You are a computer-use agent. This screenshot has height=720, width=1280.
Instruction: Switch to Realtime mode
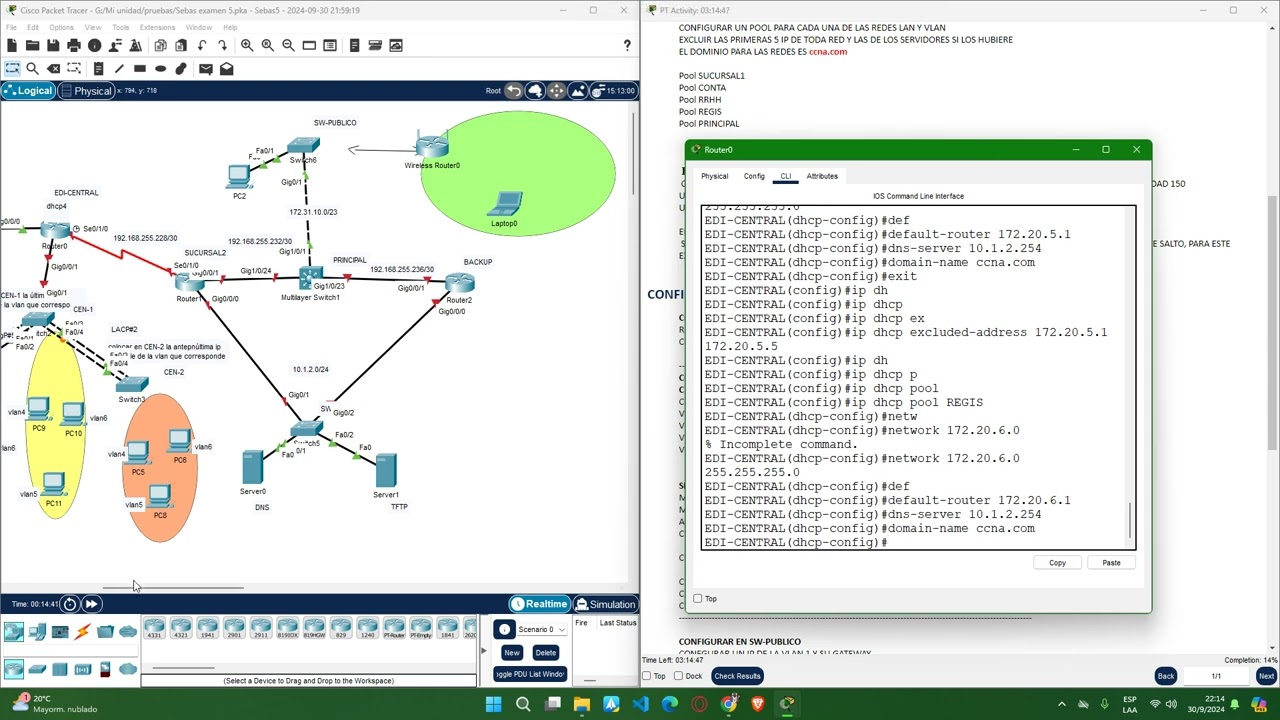tap(539, 604)
